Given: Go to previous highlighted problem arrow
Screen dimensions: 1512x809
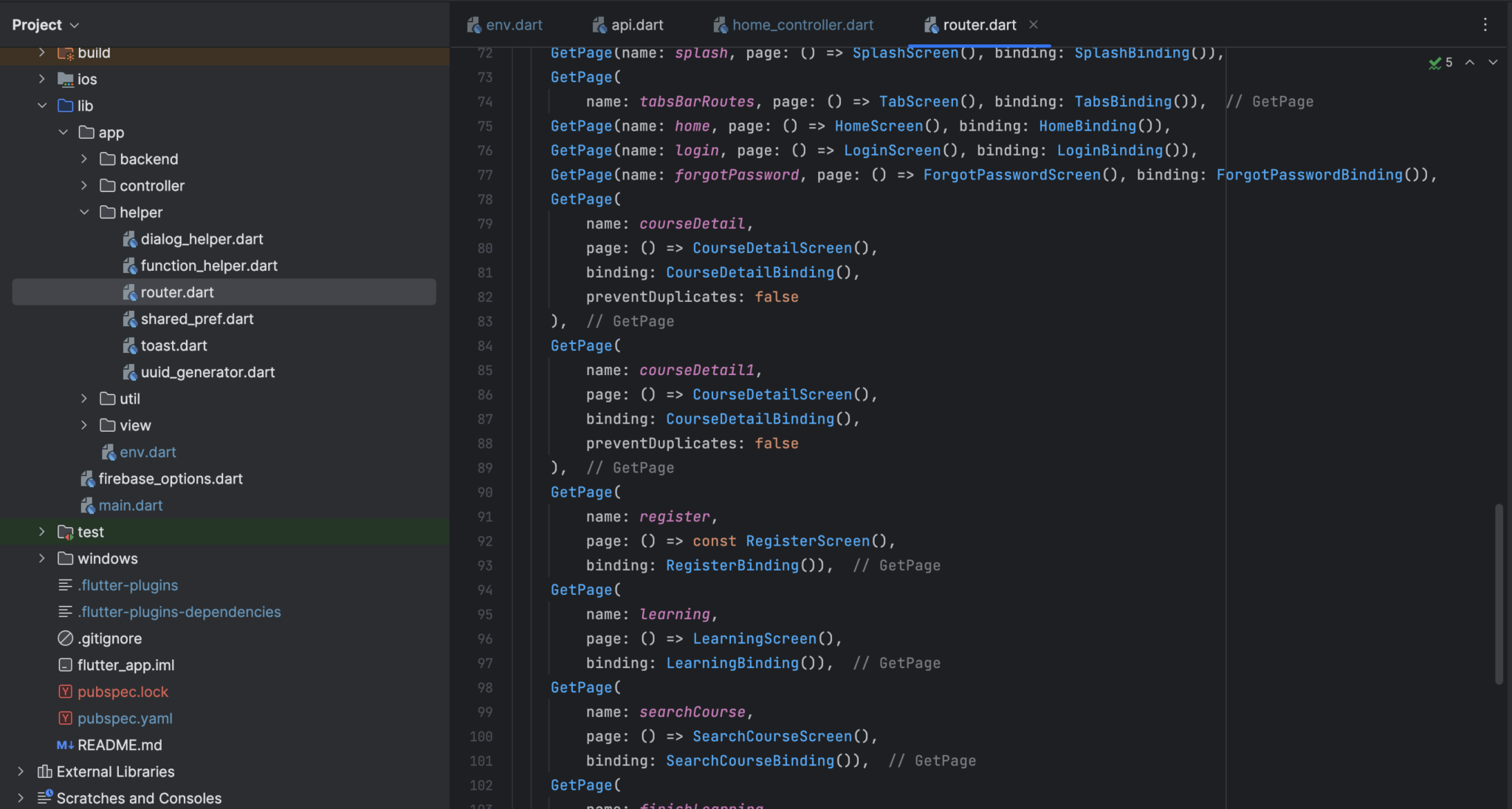Looking at the screenshot, I should pyautogui.click(x=1470, y=63).
